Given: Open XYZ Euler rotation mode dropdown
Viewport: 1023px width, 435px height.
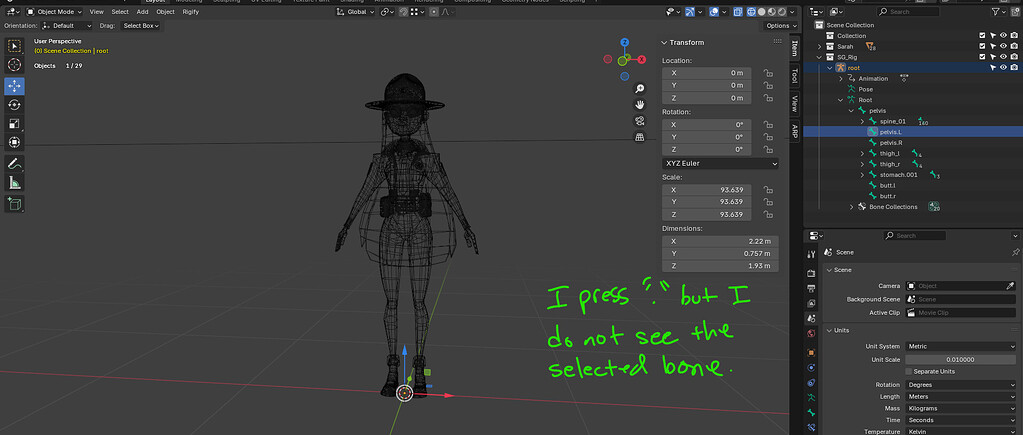Looking at the screenshot, I should tap(720, 163).
